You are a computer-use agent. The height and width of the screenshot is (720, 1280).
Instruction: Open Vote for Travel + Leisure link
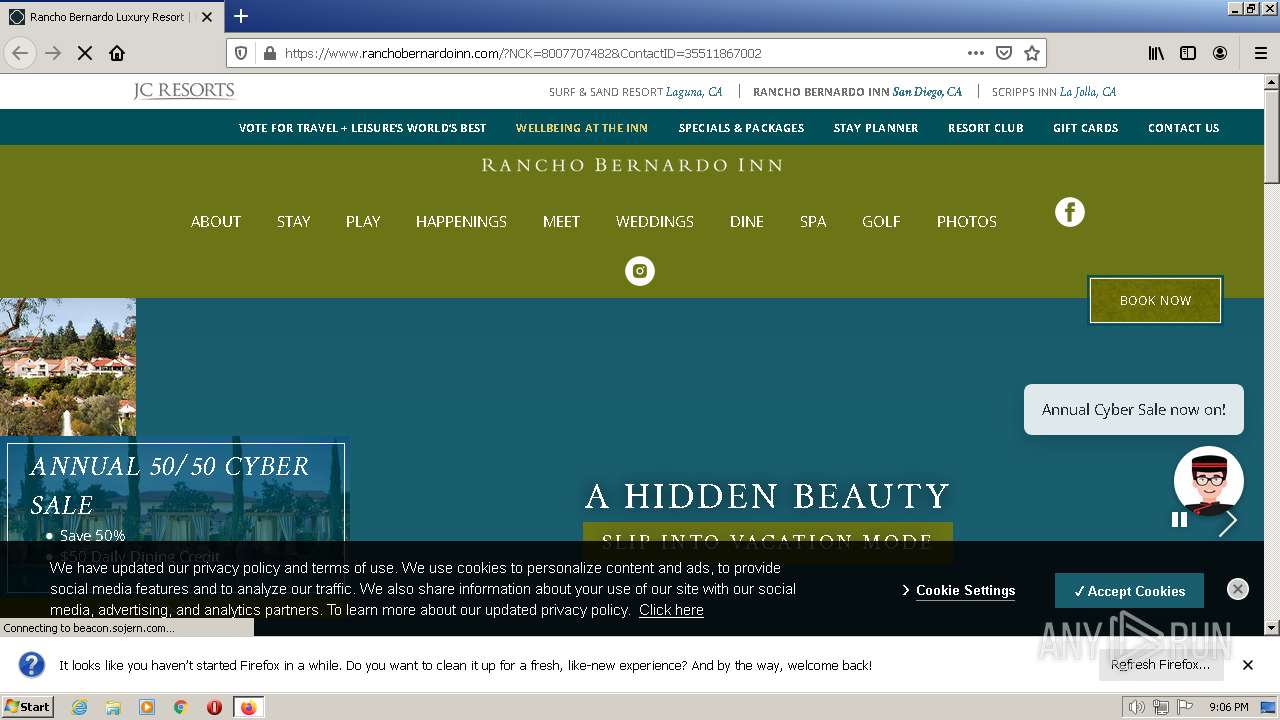coord(362,128)
